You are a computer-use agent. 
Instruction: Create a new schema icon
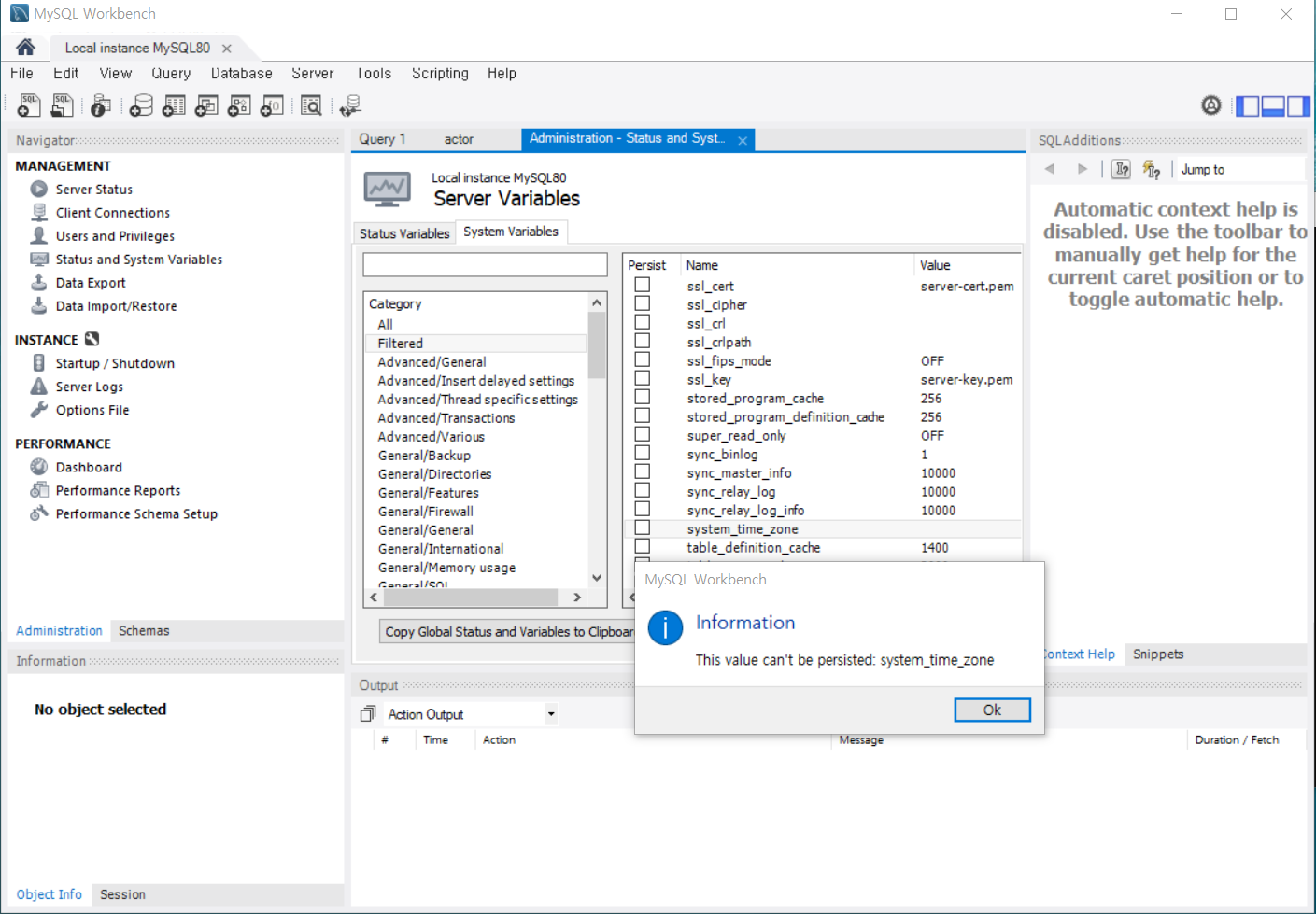pyautogui.click(x=141, y=105)
